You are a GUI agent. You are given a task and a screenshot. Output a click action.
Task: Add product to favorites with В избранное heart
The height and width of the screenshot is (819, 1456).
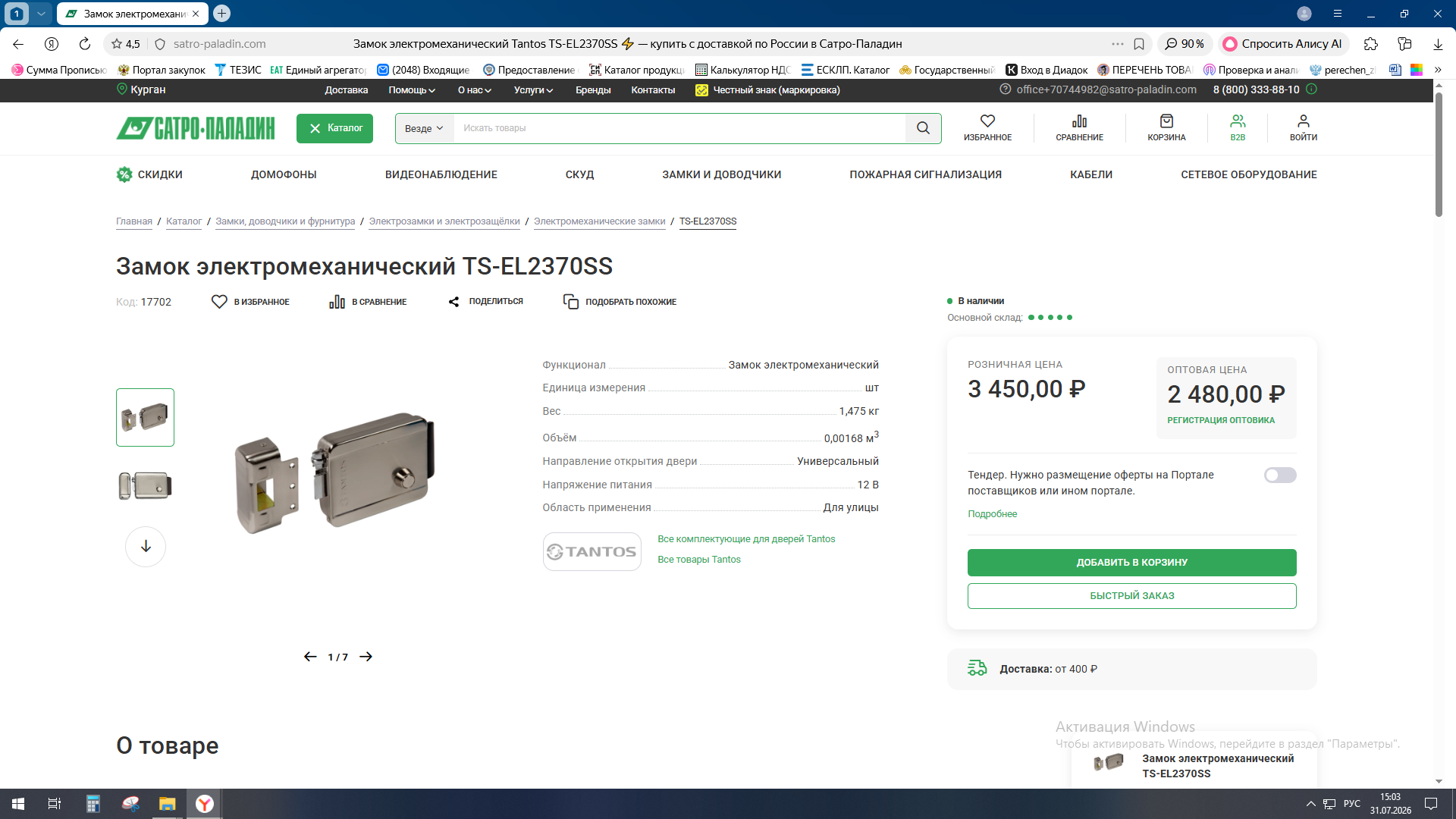[219, 302]
